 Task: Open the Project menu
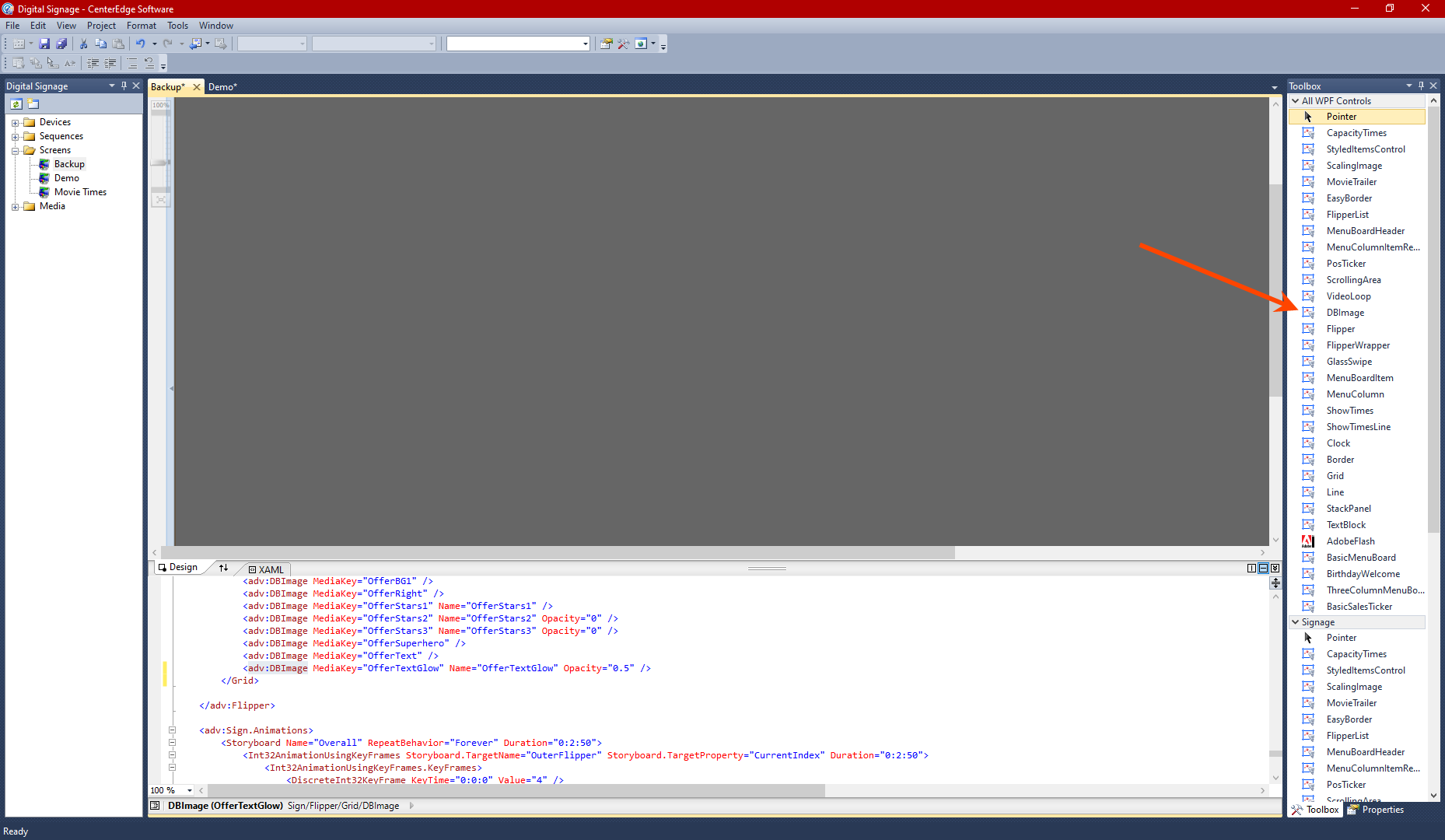101,26
